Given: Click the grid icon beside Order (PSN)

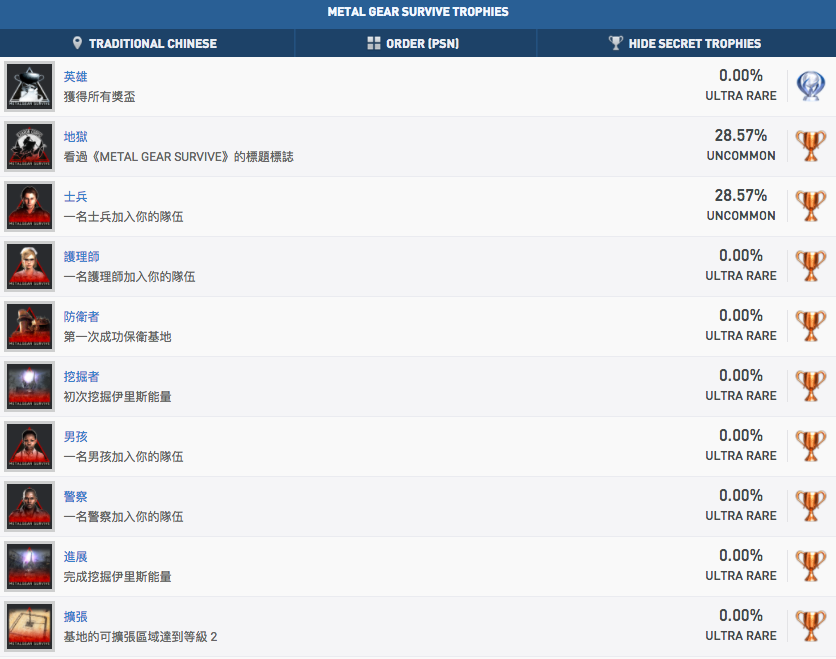Looking at the screenshot, I should pyautogui.click(x=374, y=43).
